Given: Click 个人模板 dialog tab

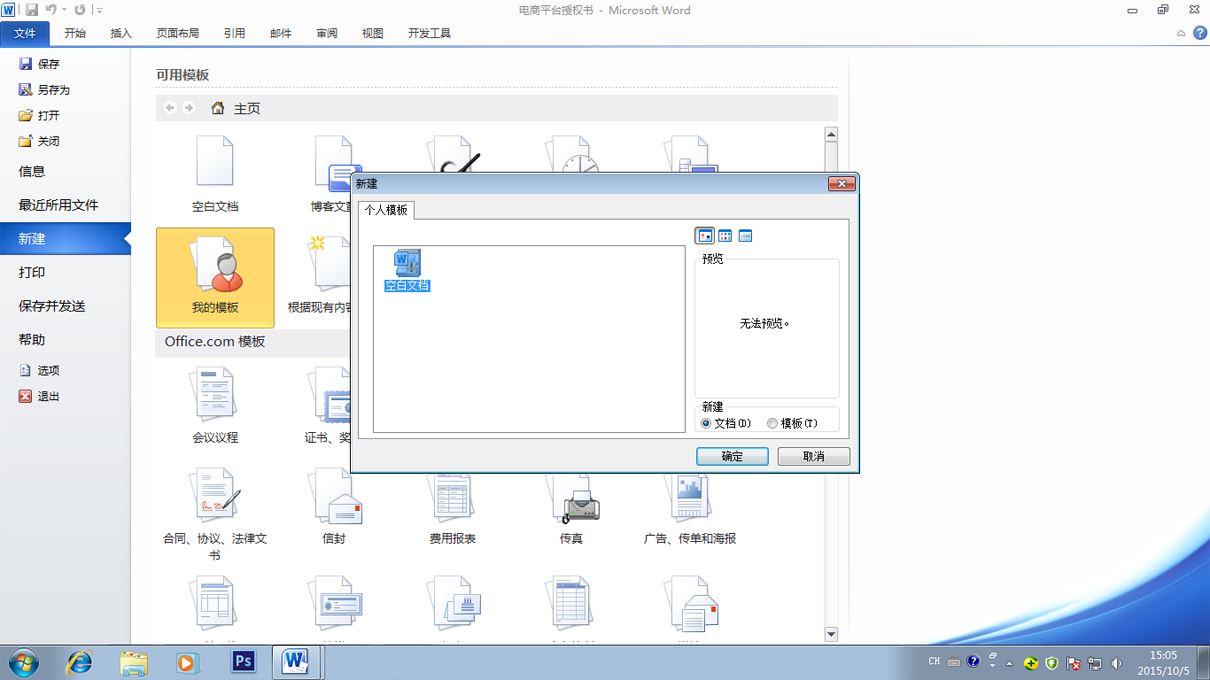Looking at the screenshot, I should (386, 210).
